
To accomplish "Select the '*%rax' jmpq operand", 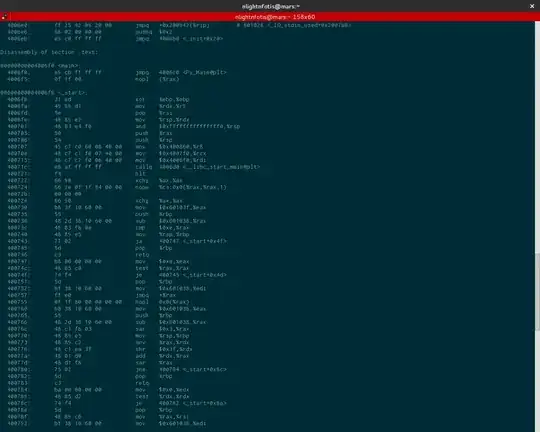I will (167, 295).
